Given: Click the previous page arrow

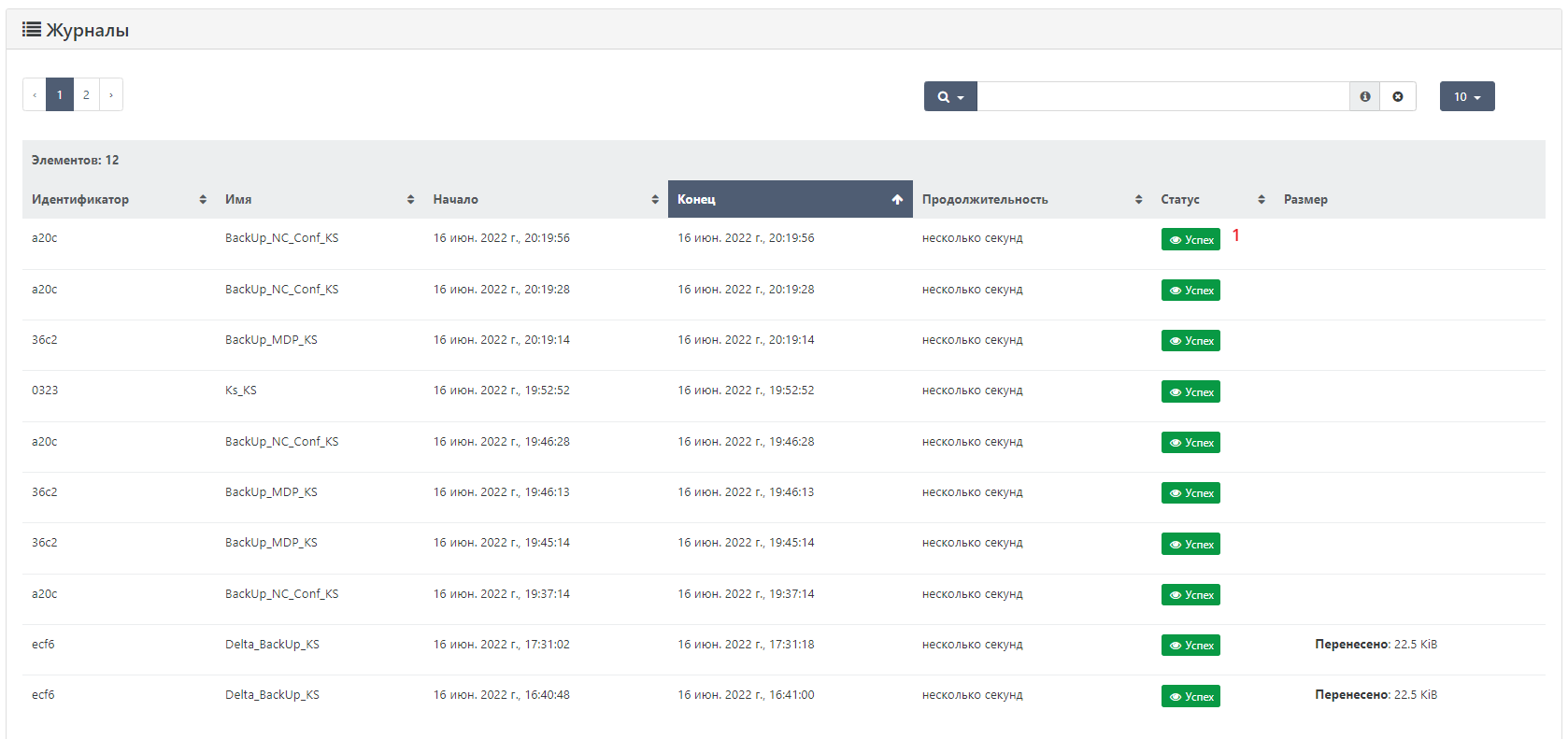Looking at the screenshot, I should pyautogui.click(x=35, y=94).
